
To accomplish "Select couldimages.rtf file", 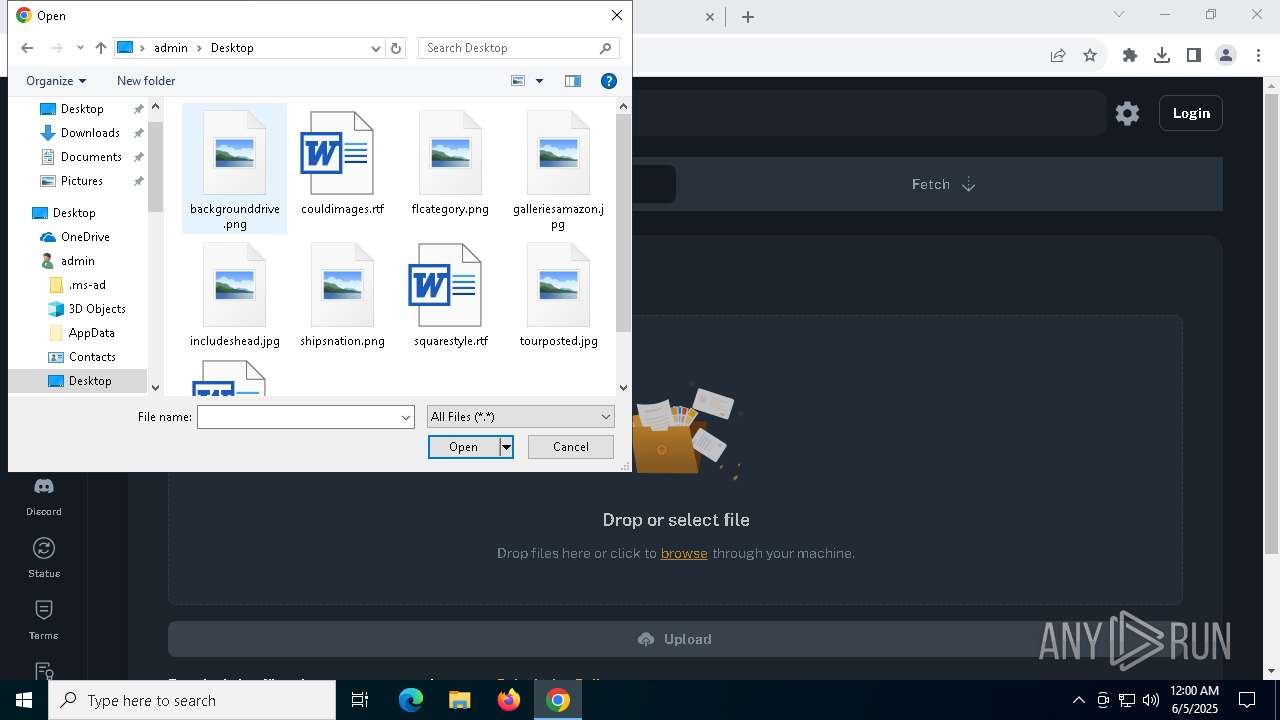I will pos(342,164).
